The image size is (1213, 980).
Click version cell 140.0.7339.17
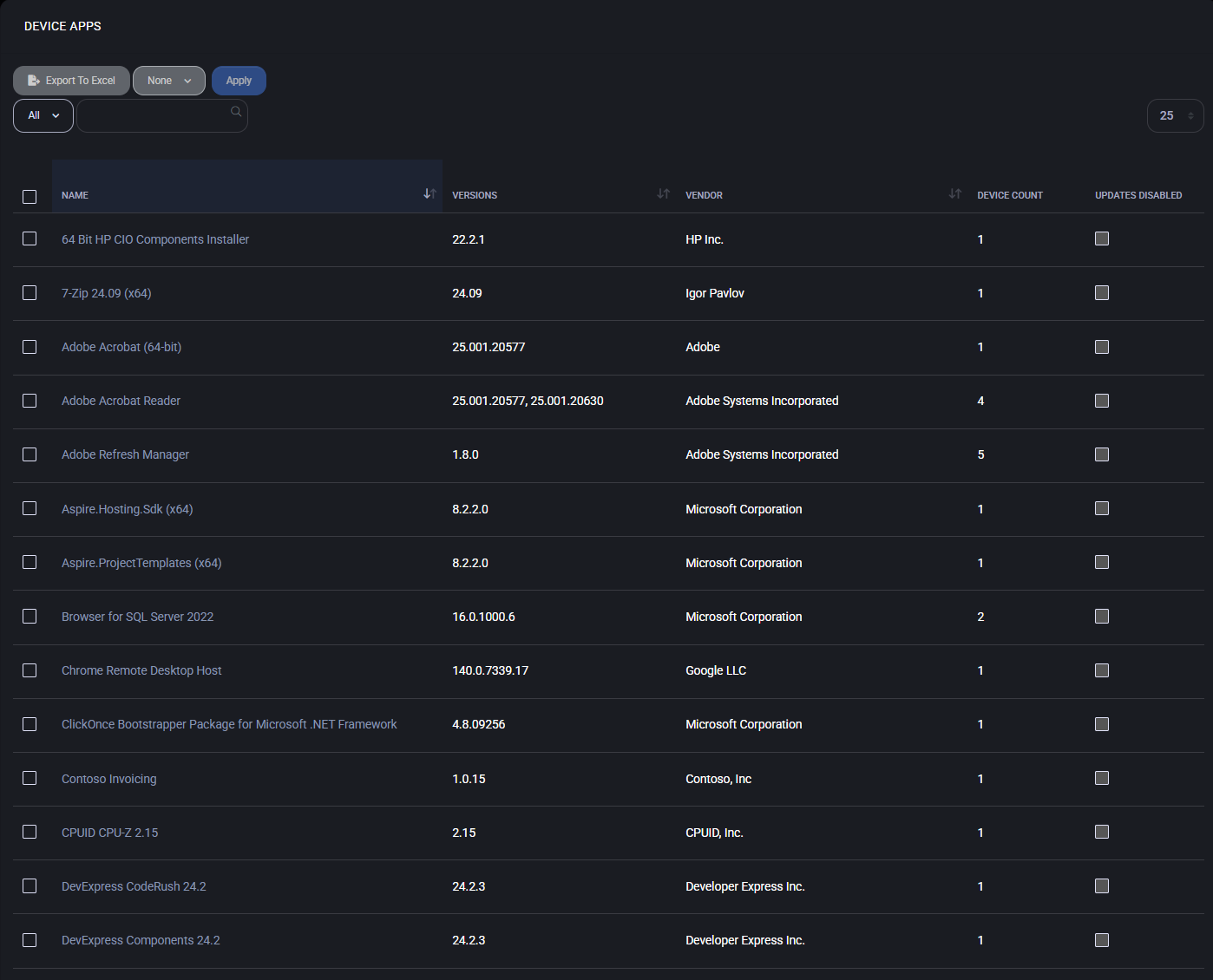tap(490, 670)
